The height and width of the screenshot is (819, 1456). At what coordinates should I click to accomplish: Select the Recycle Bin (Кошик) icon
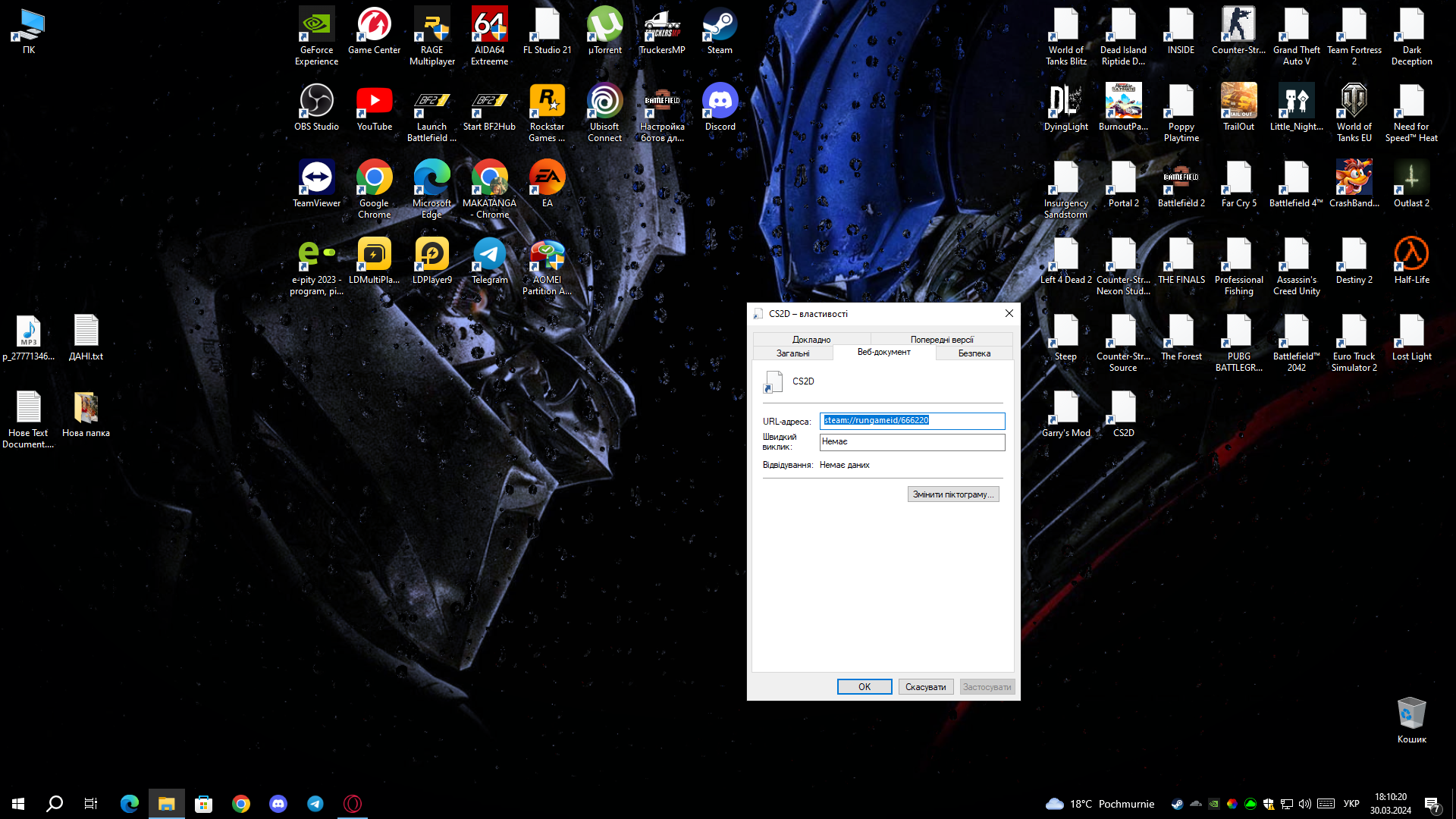pos(1411,714)
